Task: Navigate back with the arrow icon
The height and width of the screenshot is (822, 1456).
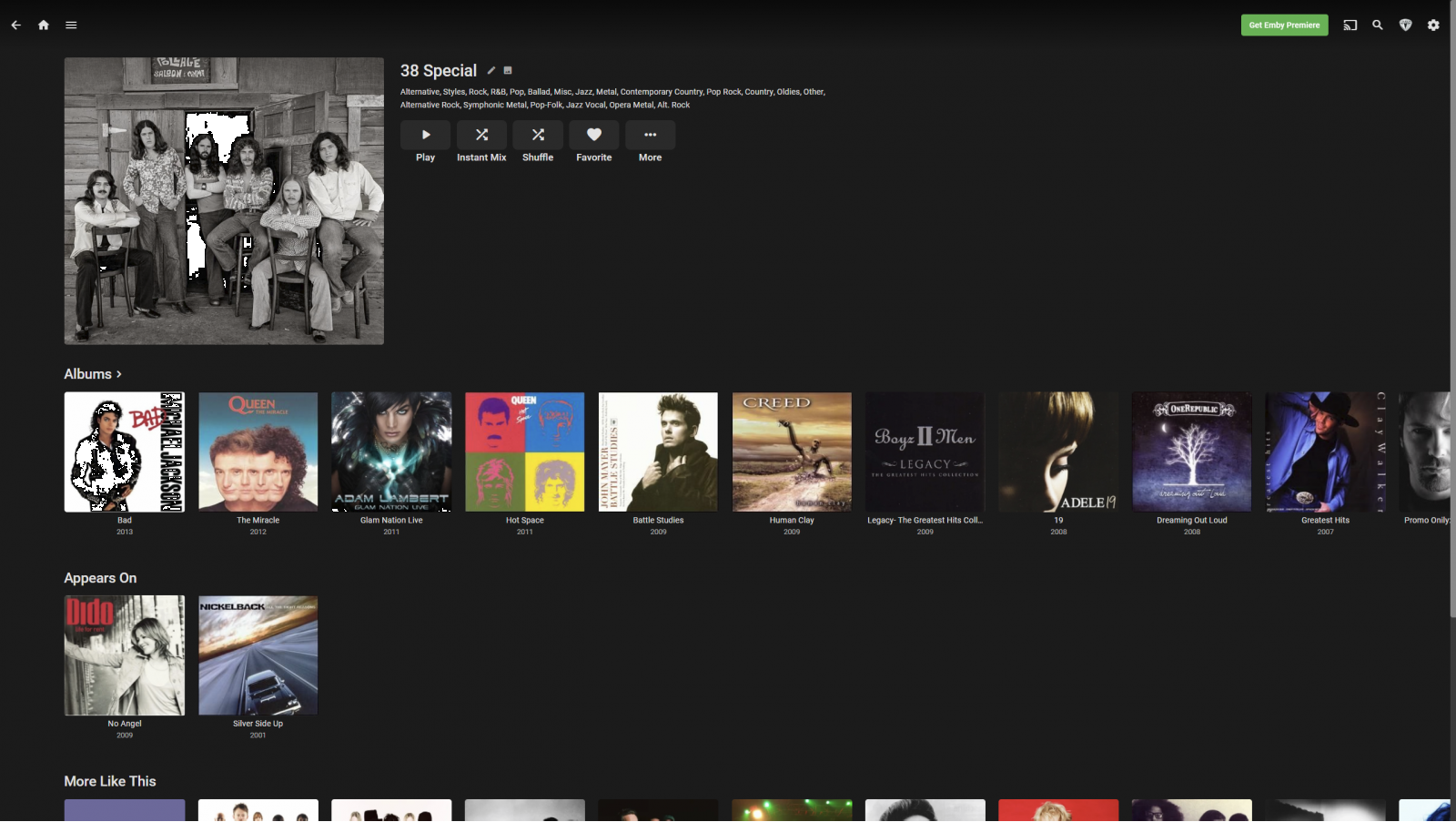Action: [x=15, y=25]
